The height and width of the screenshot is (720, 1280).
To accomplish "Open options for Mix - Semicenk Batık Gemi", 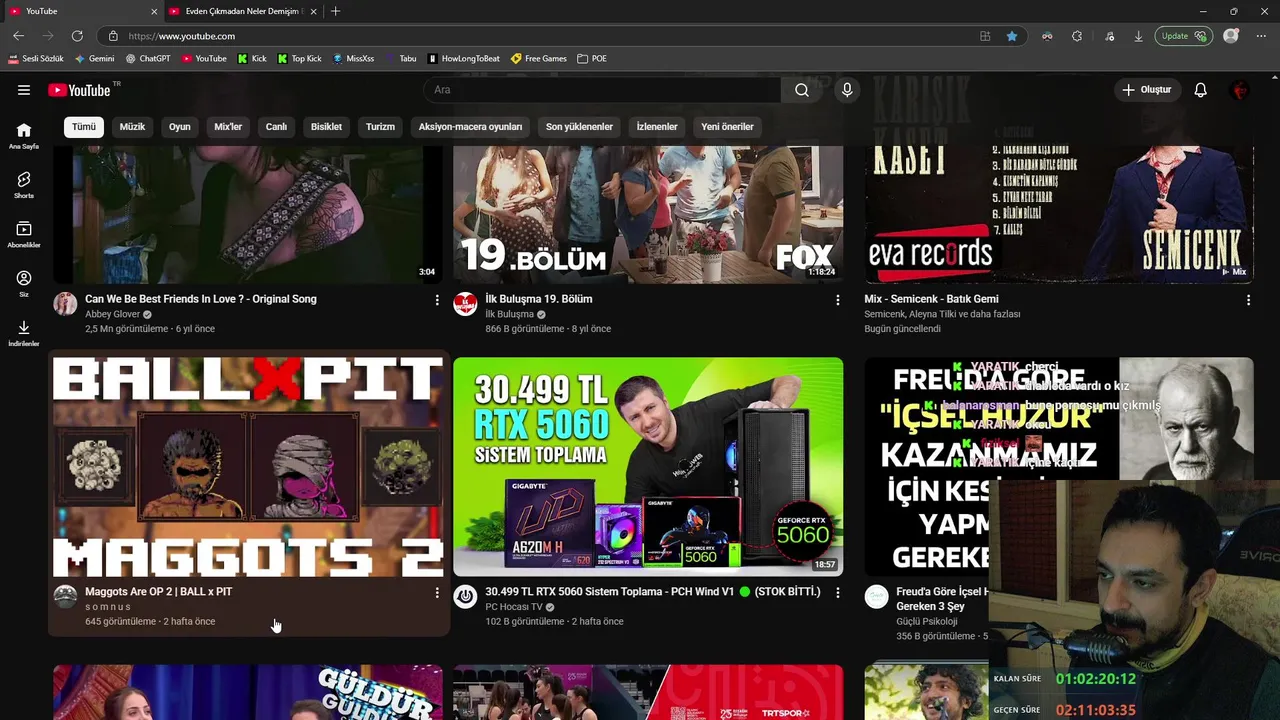I will tap(1248, 300).
